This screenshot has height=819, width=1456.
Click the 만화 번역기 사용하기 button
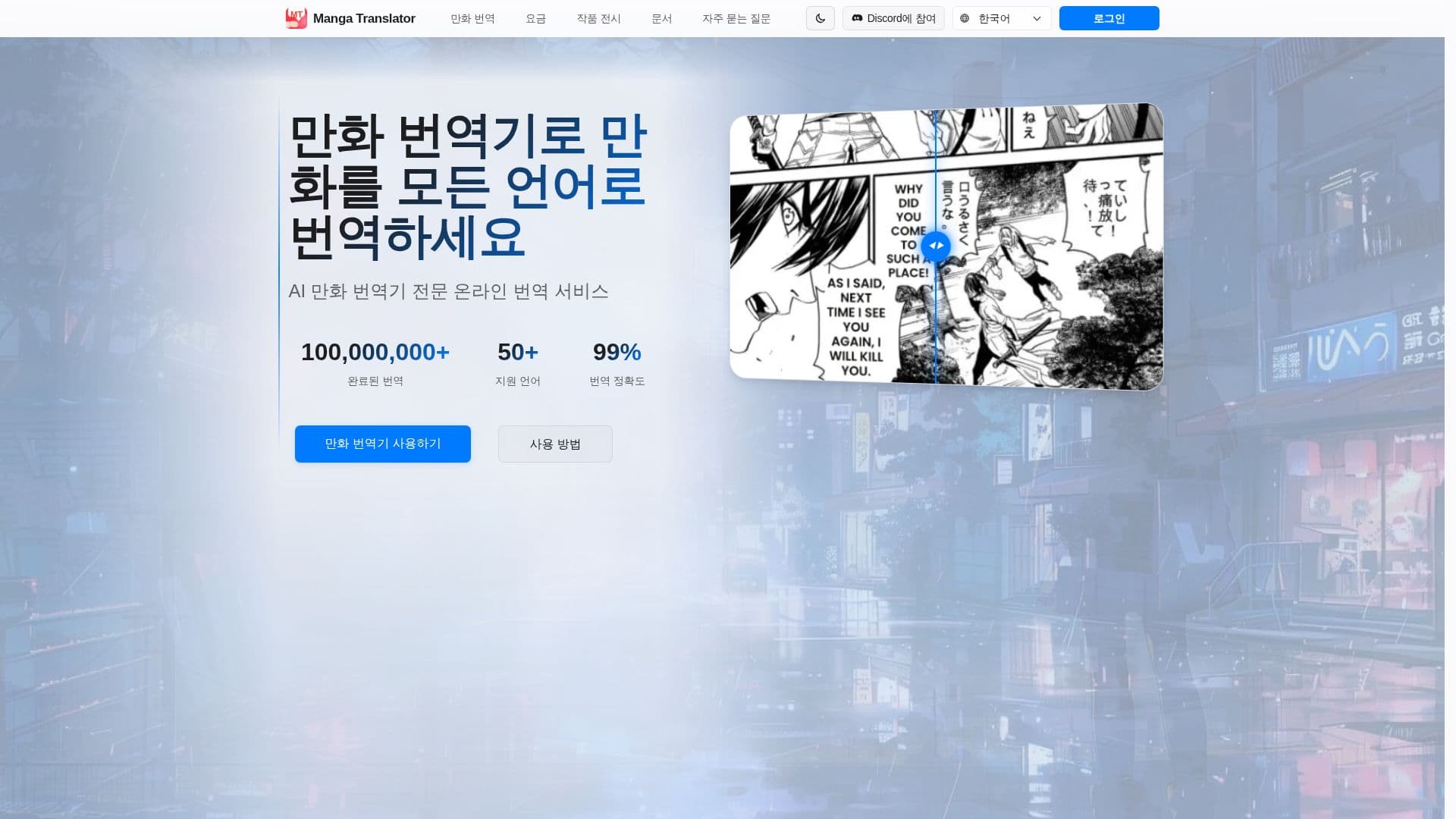383,444
